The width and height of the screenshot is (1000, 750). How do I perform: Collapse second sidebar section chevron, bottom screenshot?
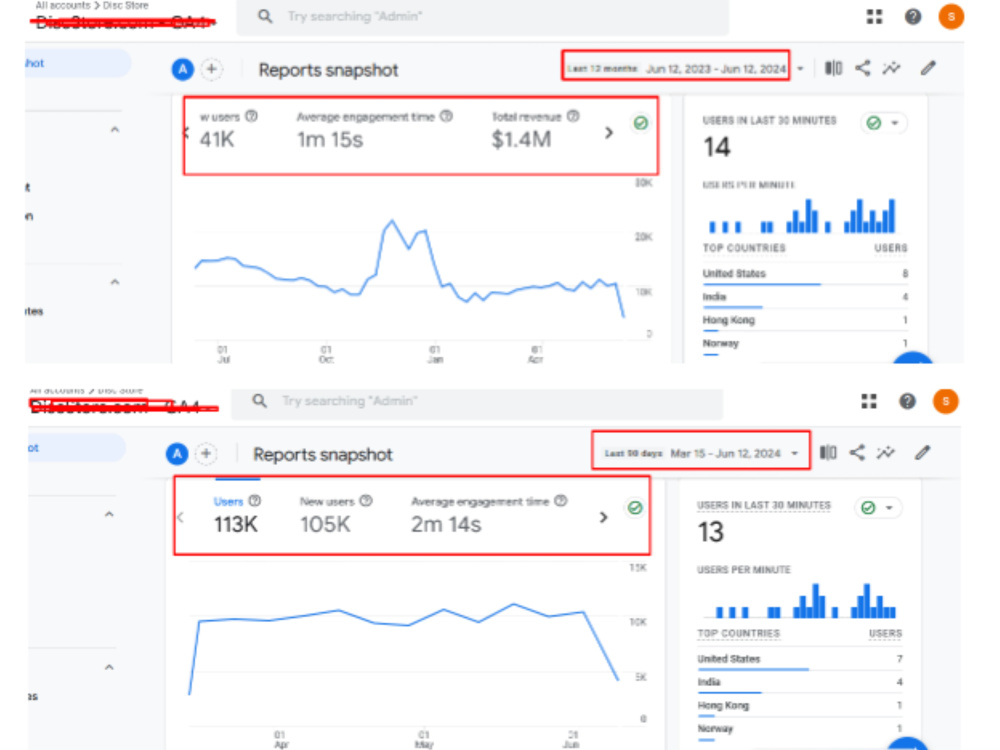pyautogui.click(x=109, y=667)
